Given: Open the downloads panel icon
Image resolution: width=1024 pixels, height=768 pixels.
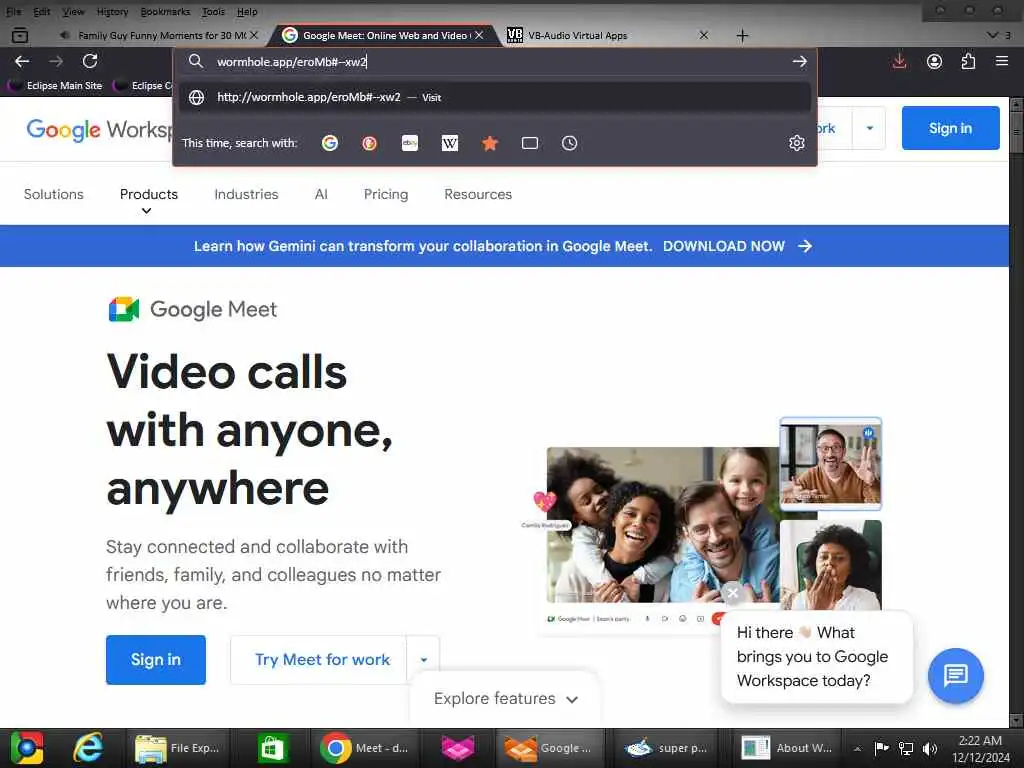Looking at the screenshot, I should 899,61.
